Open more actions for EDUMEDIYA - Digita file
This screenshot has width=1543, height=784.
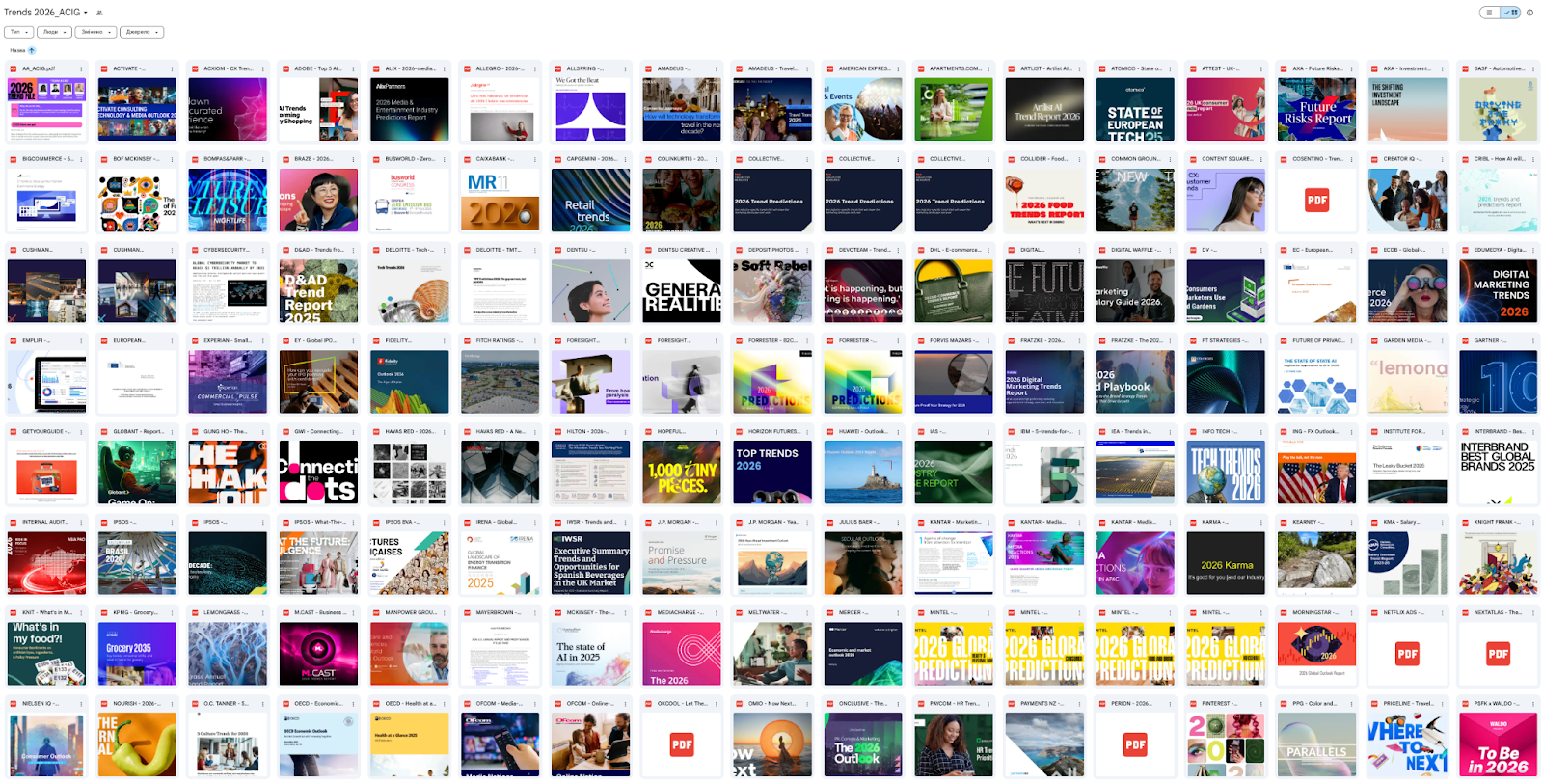[x=1533, y=250]
